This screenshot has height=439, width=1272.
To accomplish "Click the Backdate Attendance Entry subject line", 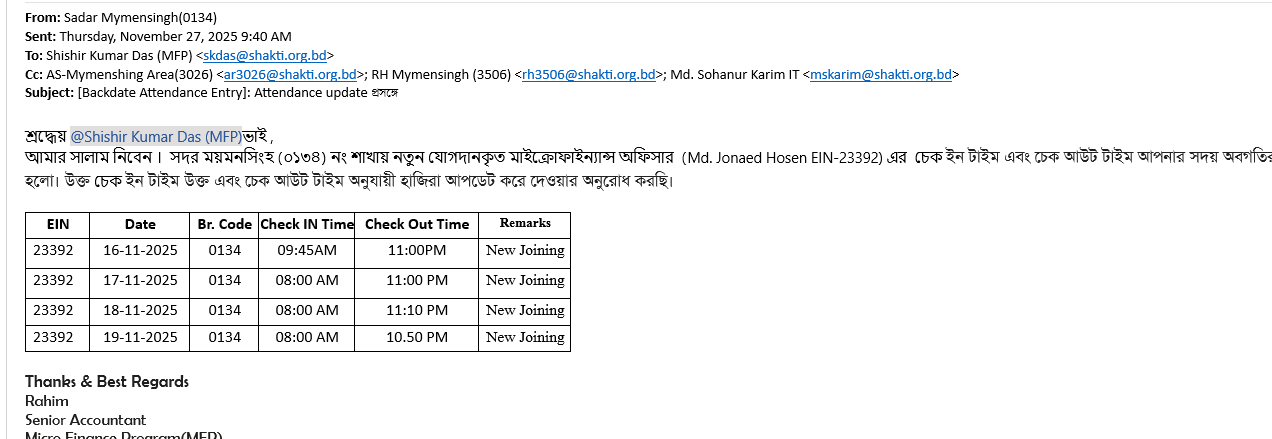I will point(238,93).
